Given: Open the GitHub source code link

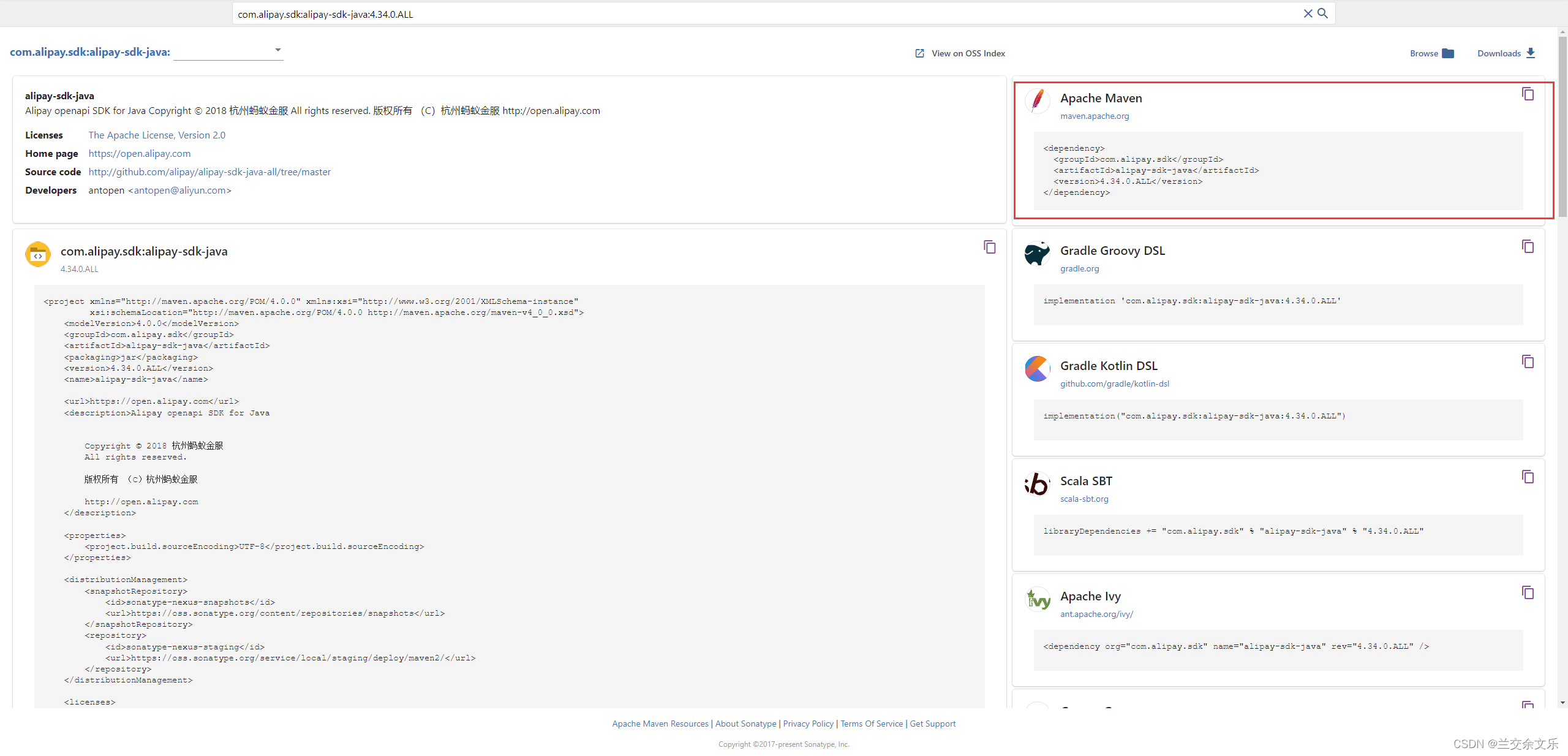Looking at the screenshot, I should [x=209, y=172].
